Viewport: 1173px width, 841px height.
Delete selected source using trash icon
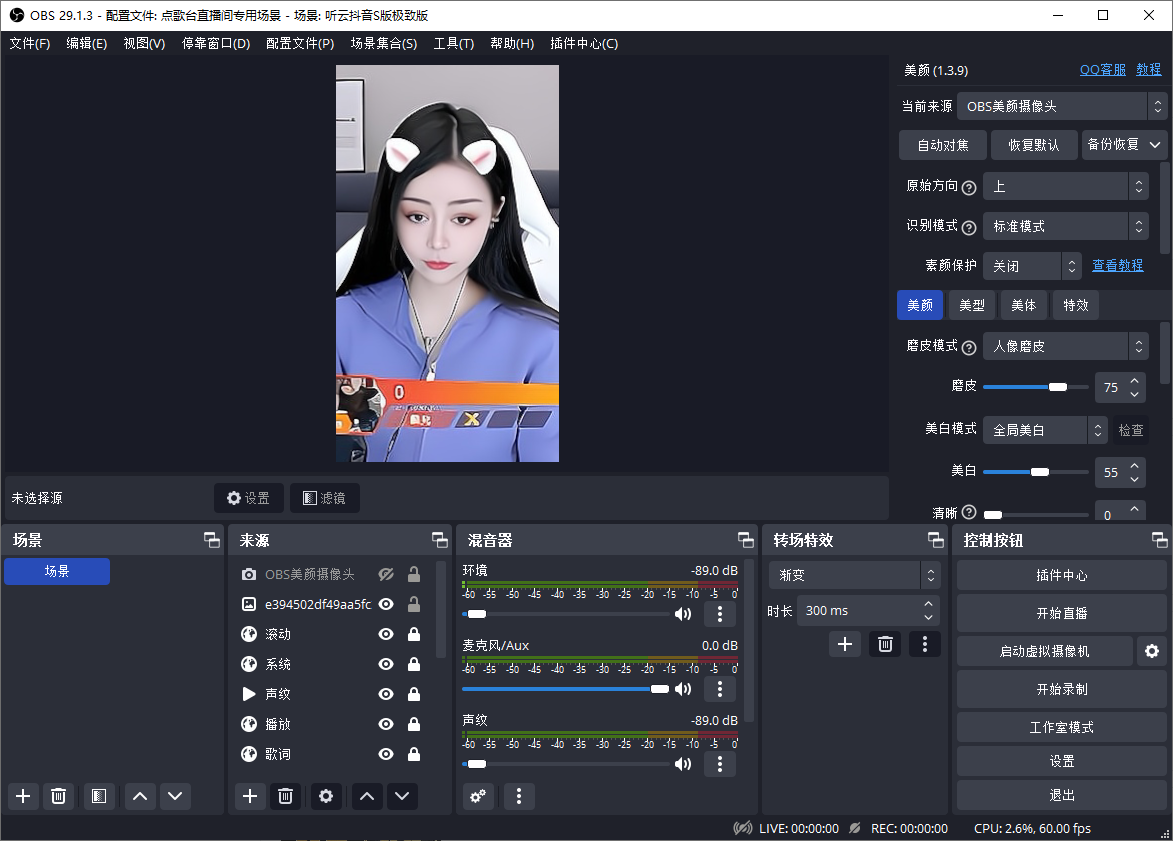click(x=285, y=796)
